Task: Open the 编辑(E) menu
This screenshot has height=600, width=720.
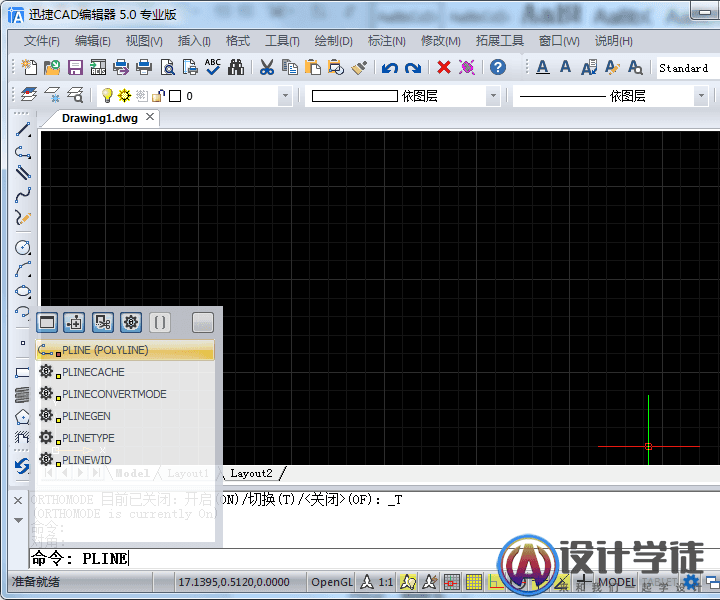Action: point(93,41)
